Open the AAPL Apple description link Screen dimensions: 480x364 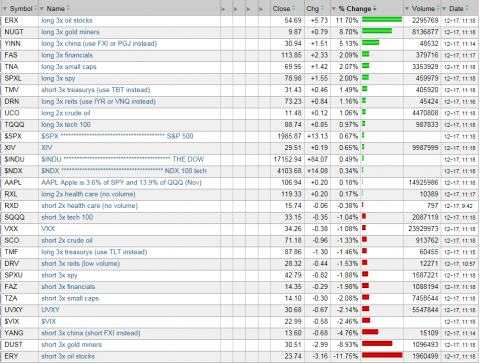point(121,182)
